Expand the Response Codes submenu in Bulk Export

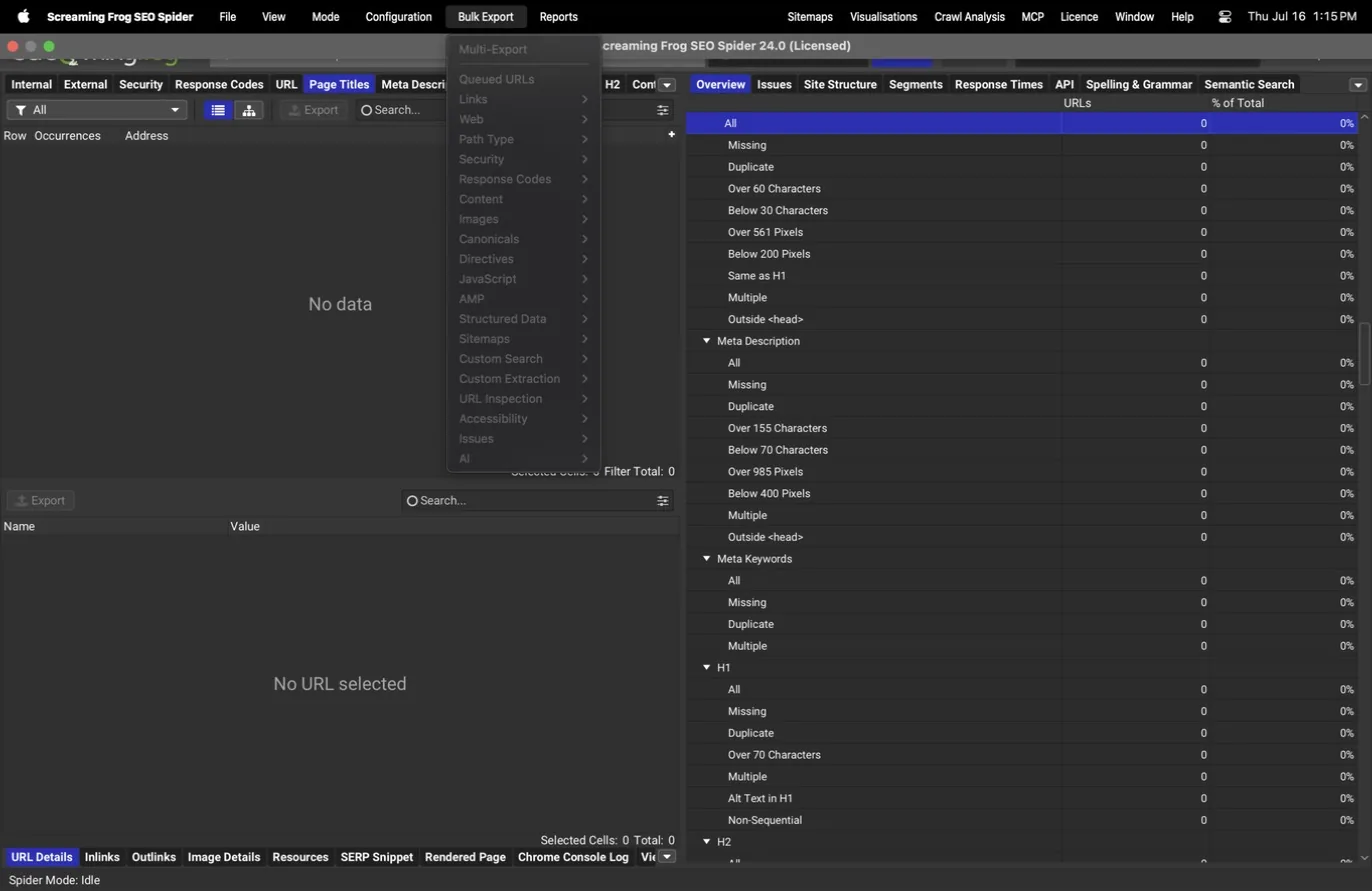[x=523, y=179]
